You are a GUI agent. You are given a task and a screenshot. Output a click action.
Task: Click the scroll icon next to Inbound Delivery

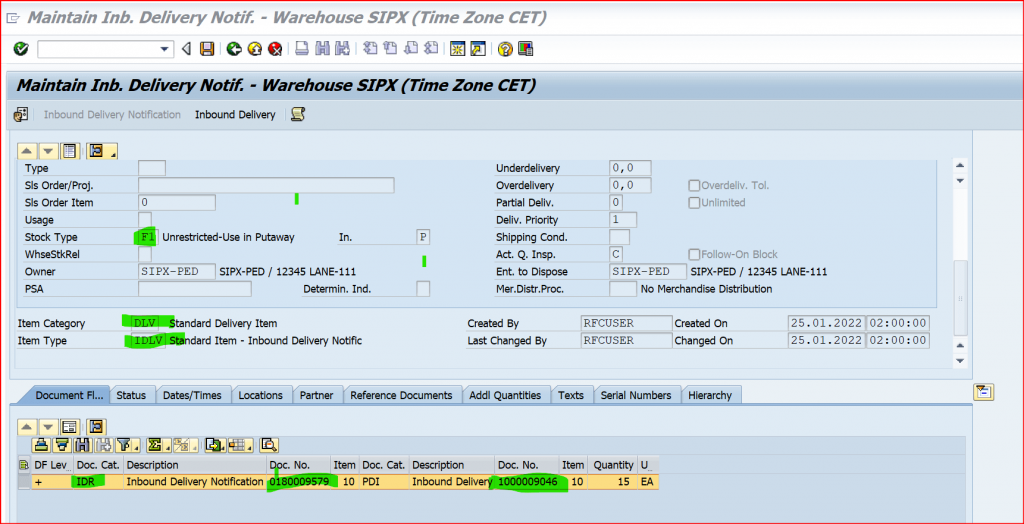298,114
